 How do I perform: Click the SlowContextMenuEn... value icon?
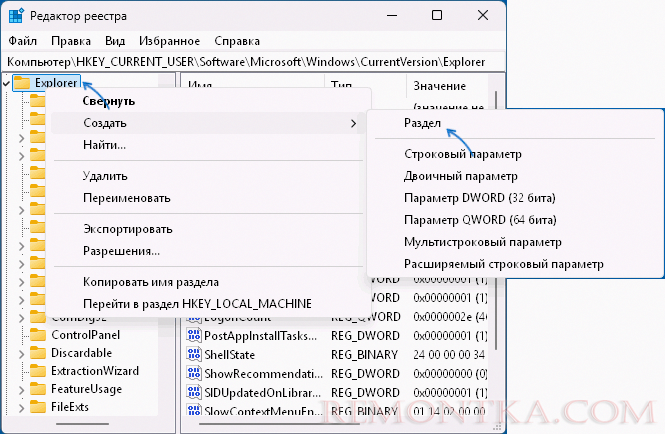click(x=194, y=410)
